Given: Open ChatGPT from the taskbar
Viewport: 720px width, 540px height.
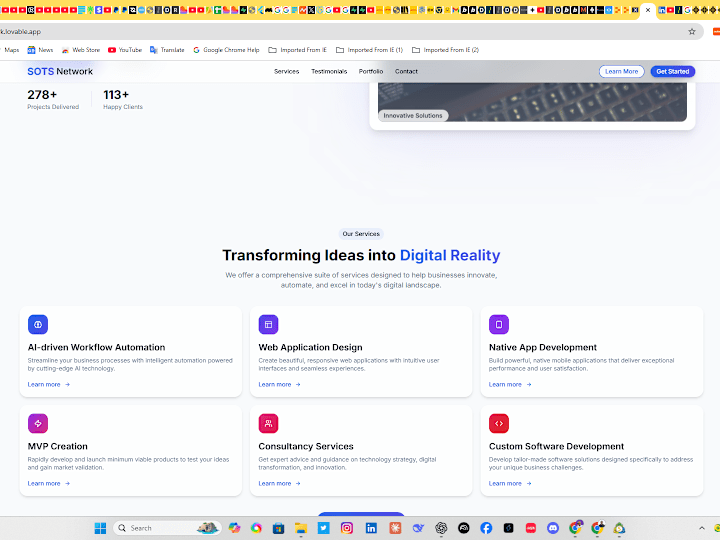Looking at the screenshot, I should click(x=441, y=528).
